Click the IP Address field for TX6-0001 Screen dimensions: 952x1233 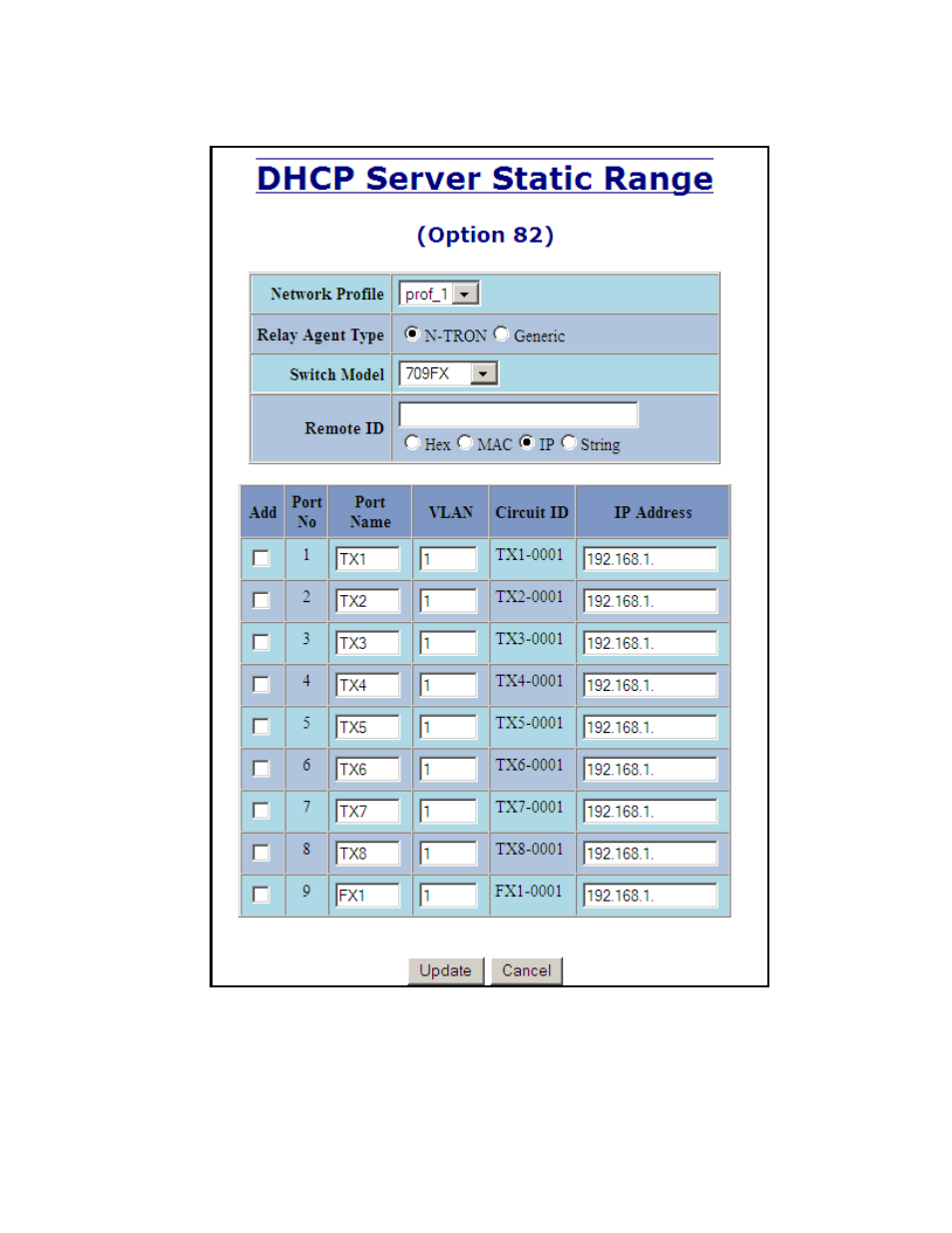651,769
